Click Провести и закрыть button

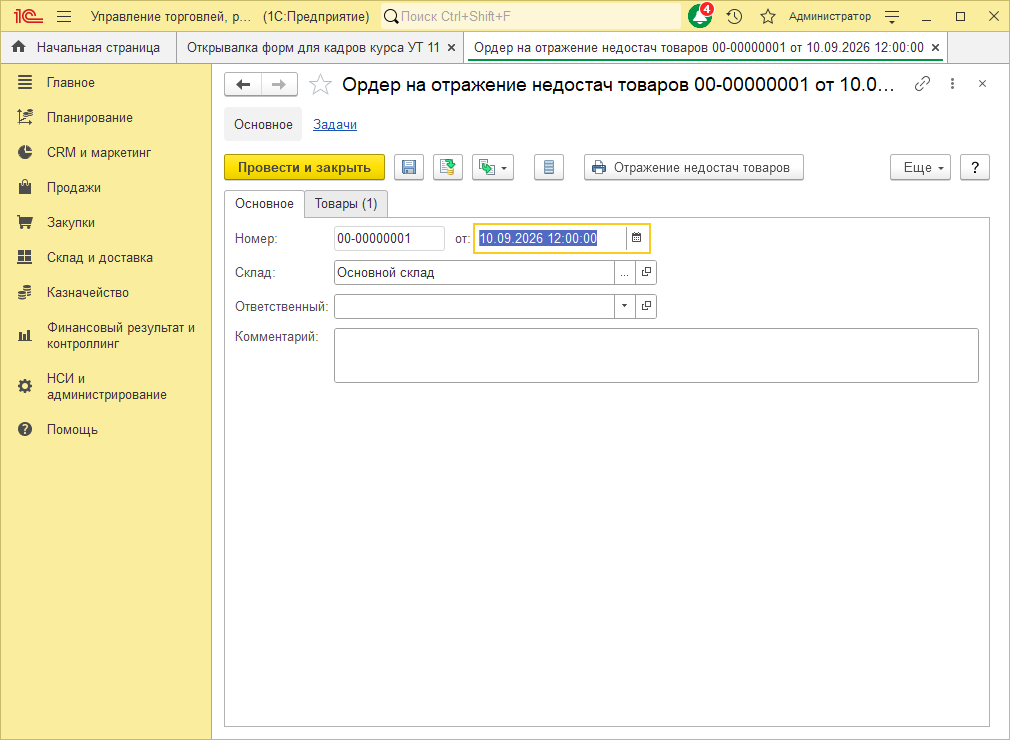(x=304, y=167)
